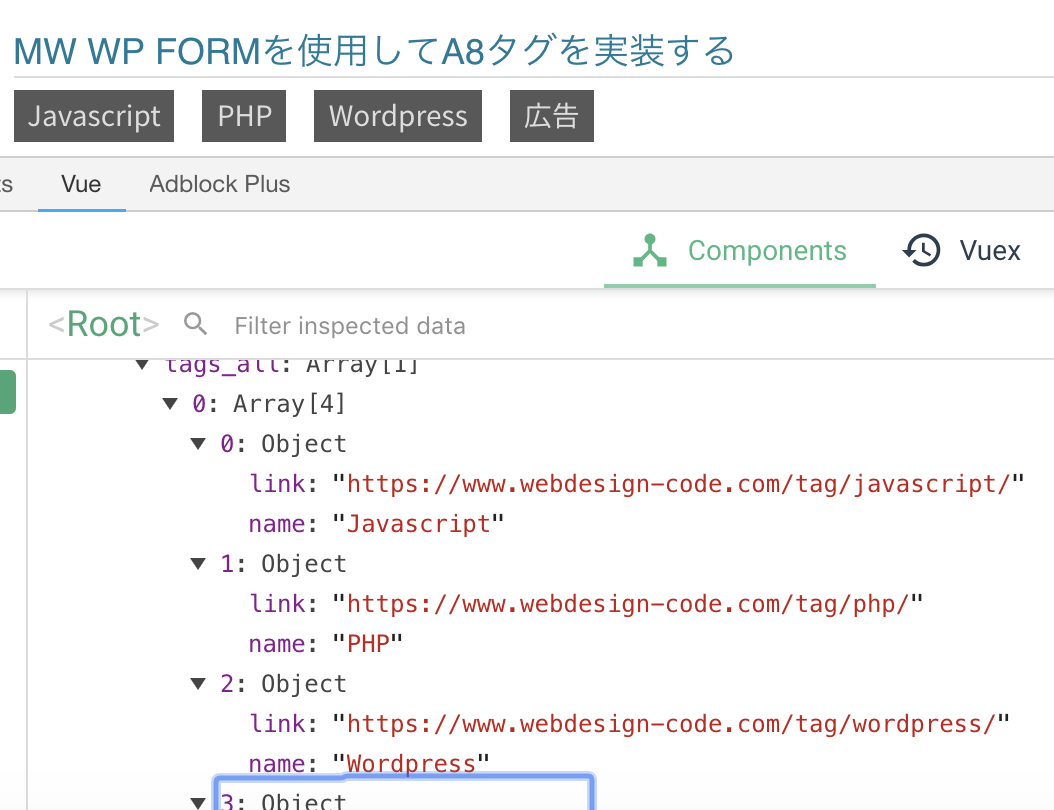Collapse the tags_all array
The height and width of the screenshot is (810, 1054).
tap(142, 365)
